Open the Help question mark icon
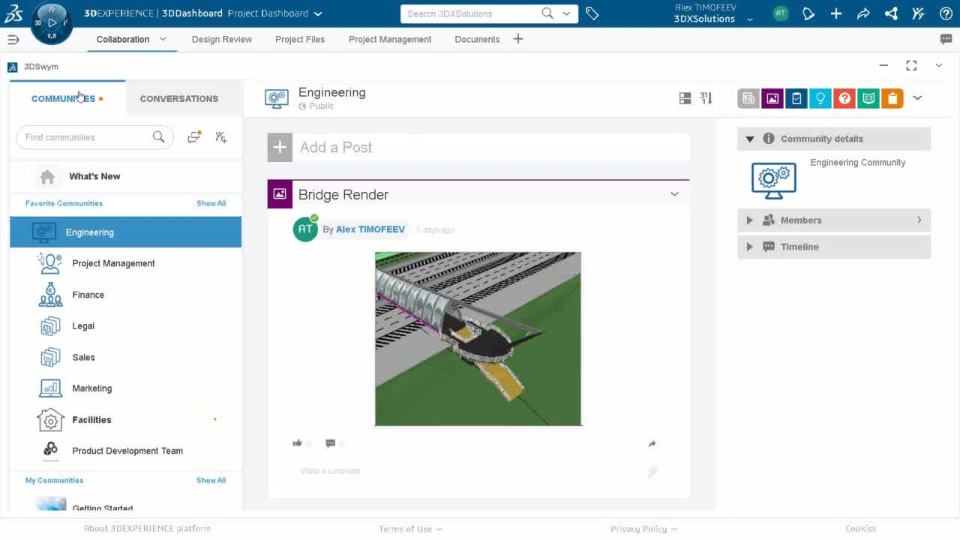Image resolution: width=960 pixels, height=540 pixels. (x=946, y=13)
